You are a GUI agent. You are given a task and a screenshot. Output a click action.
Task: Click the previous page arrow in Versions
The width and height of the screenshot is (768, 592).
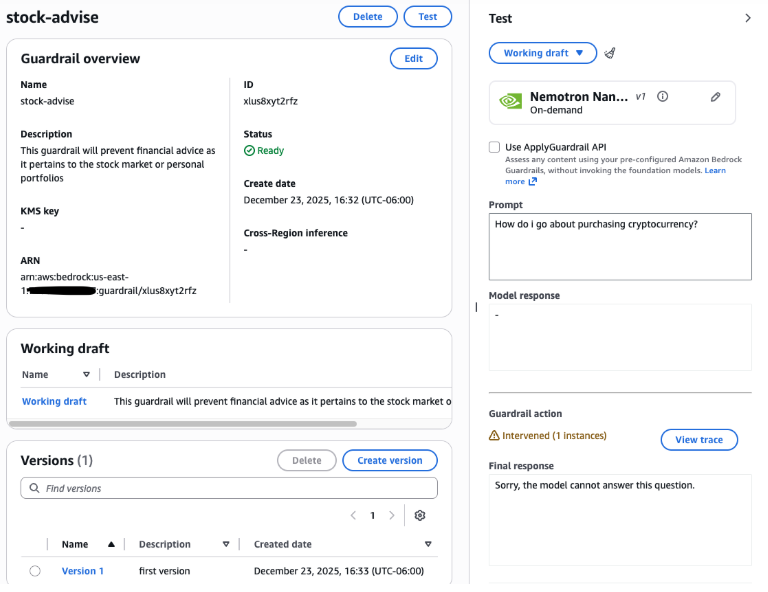coord(353,516)
